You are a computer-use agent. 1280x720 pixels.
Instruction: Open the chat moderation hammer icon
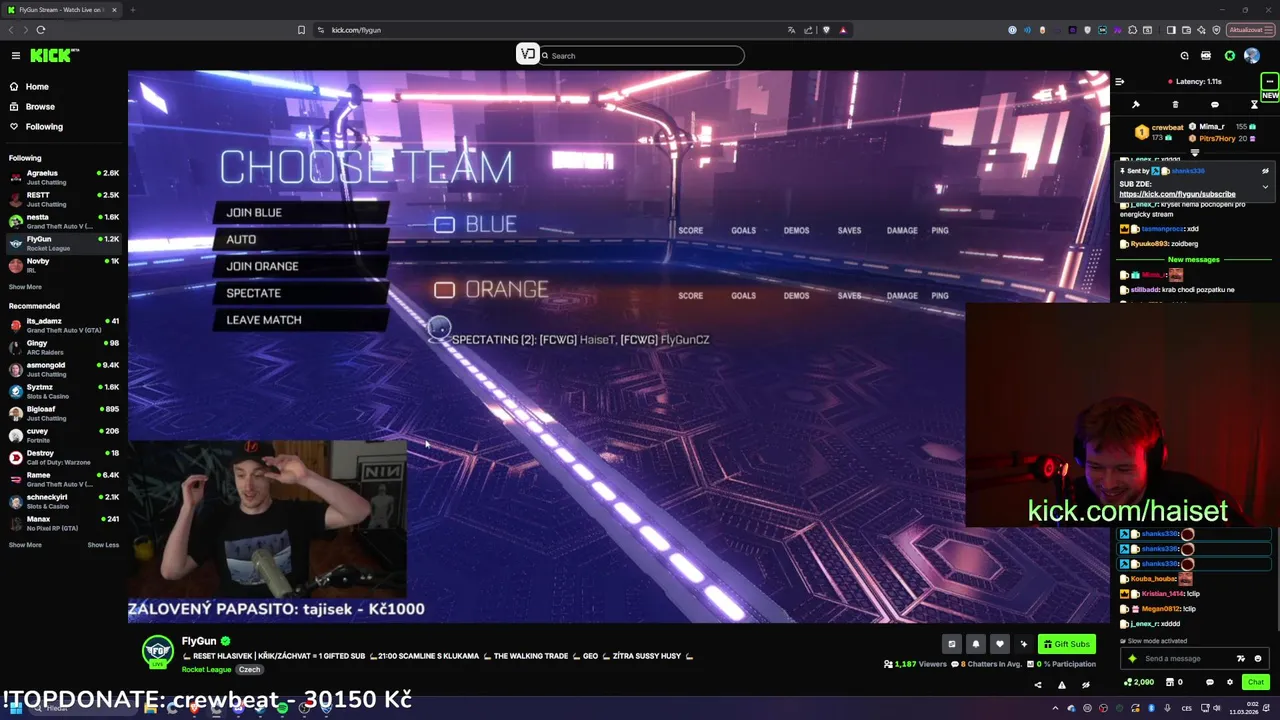pos(1136,104)
